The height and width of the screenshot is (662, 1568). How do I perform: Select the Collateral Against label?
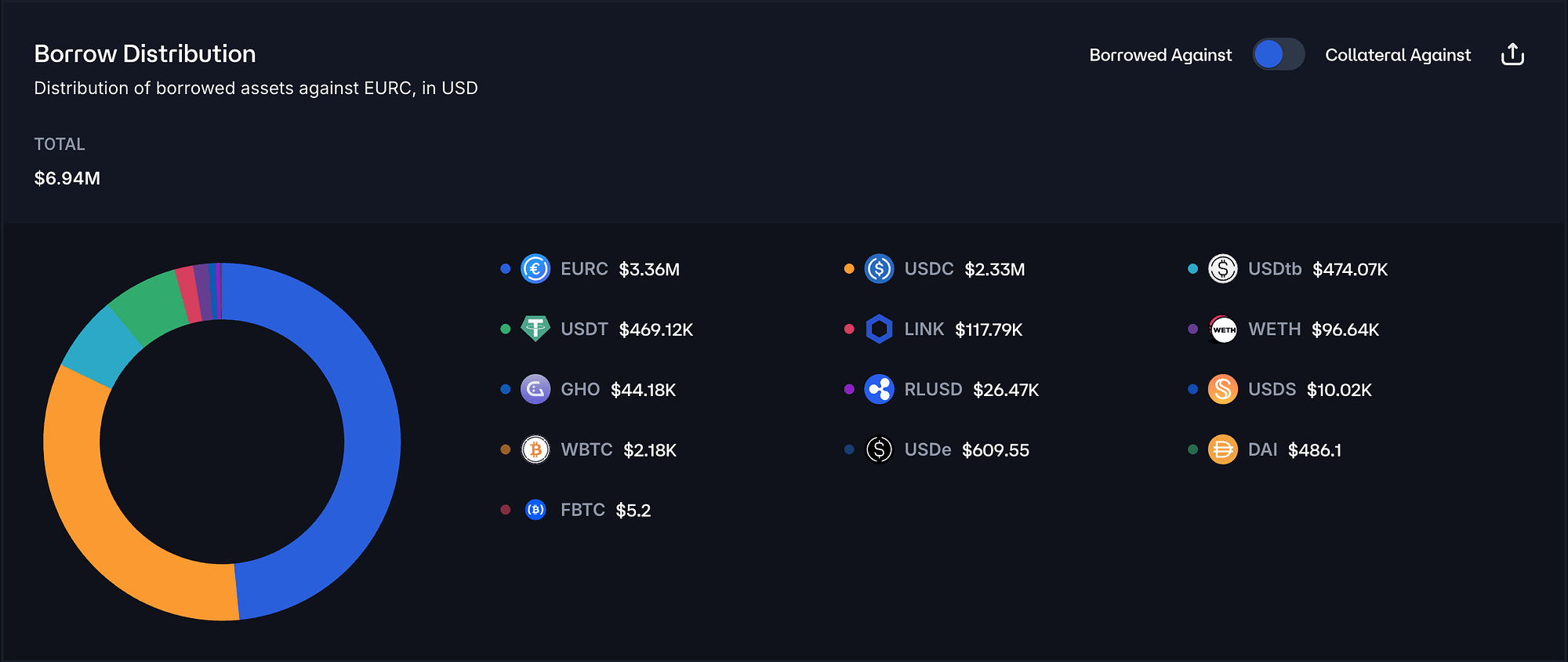coord(1398,55)
